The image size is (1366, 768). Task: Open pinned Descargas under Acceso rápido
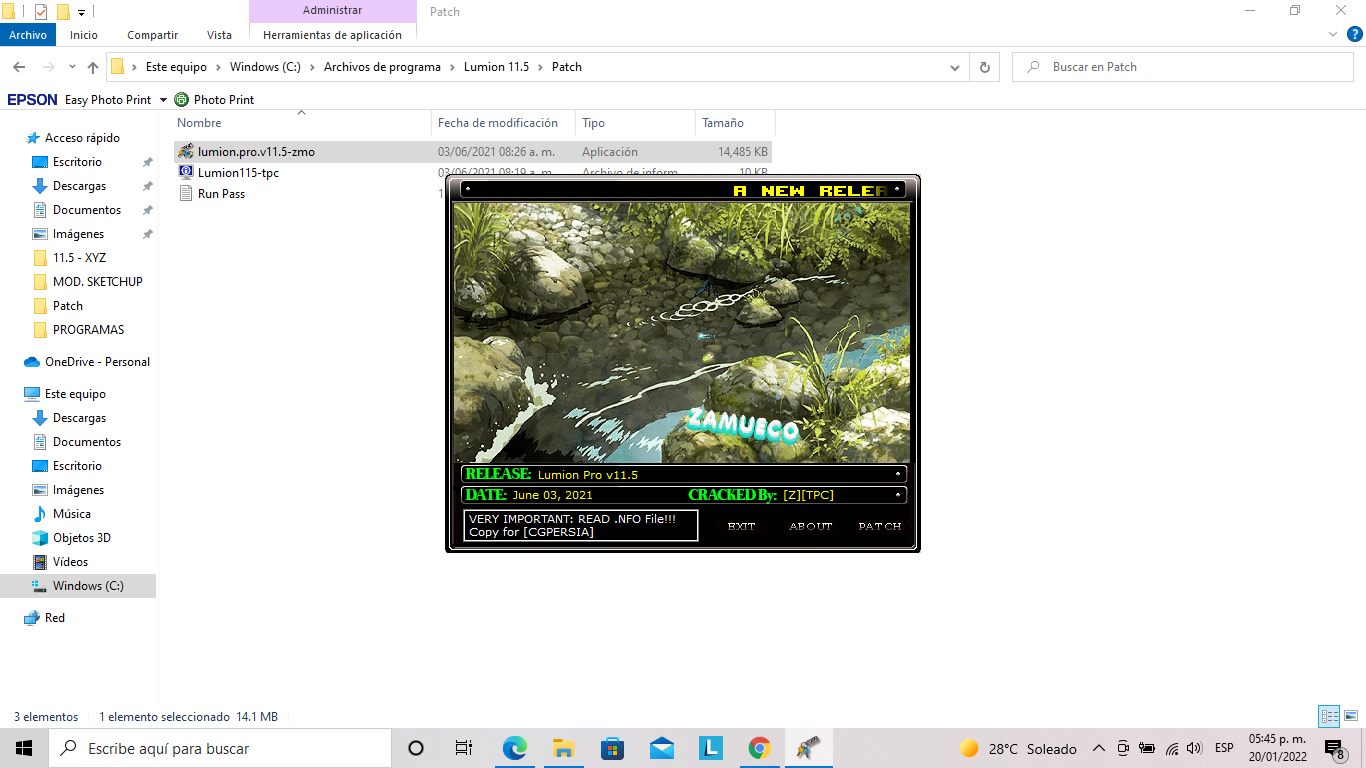pos(79,186)
